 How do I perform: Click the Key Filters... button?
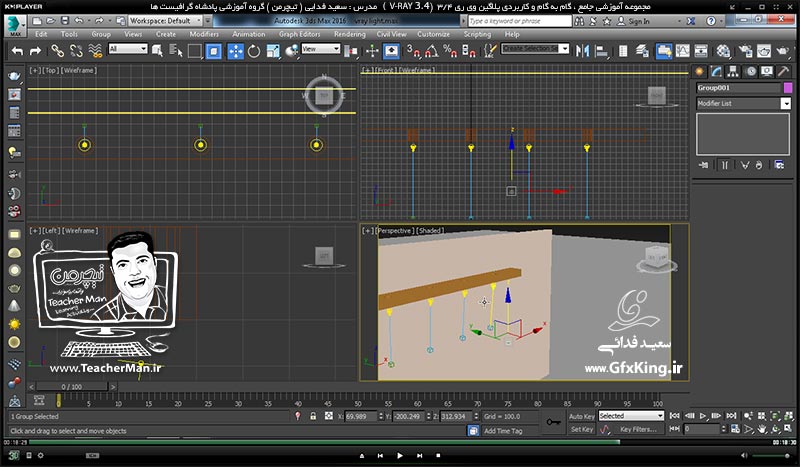pos(638,430)
